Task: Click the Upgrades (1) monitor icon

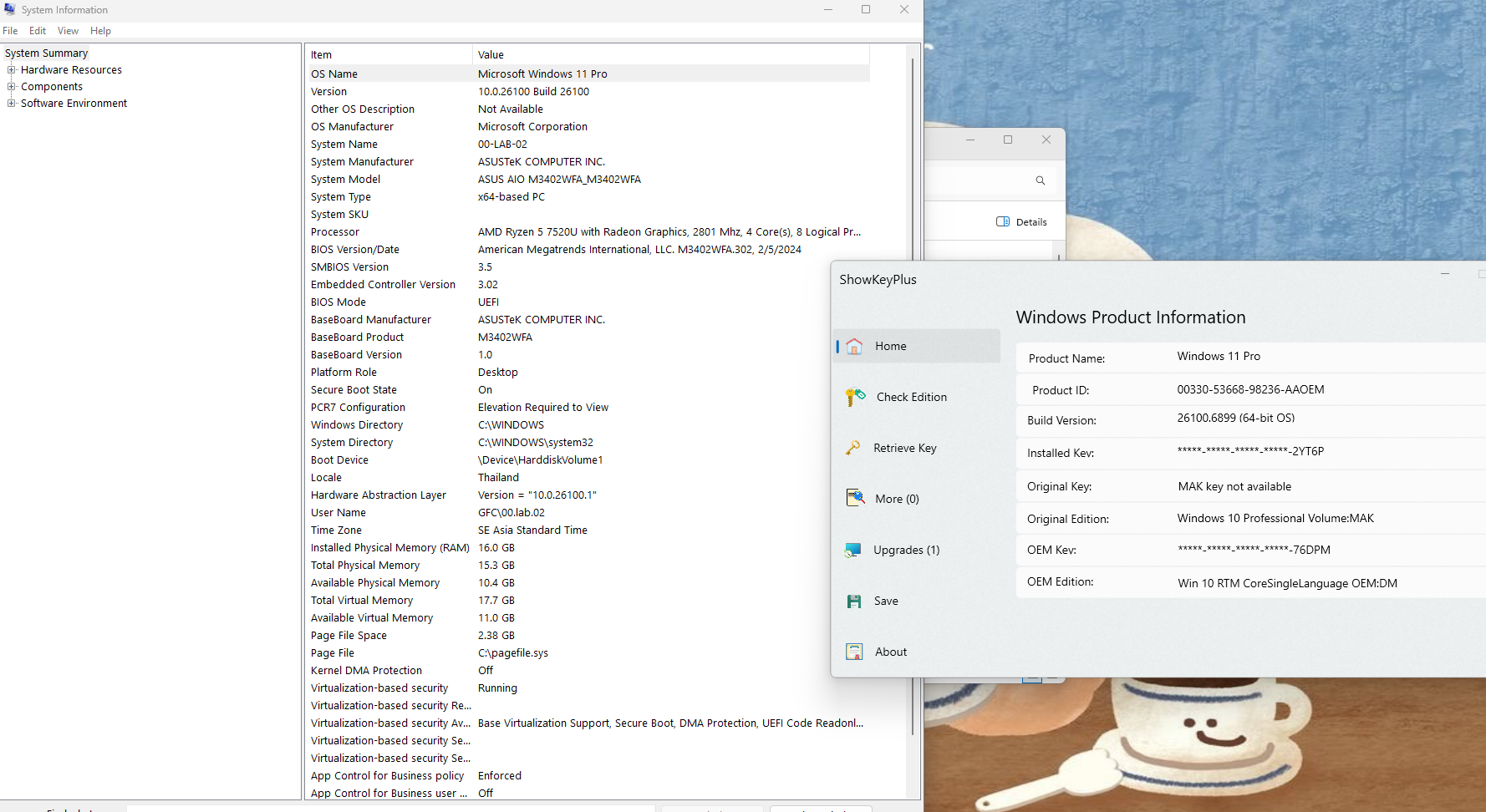Action: pyautogui.click(x=853, y=550)
